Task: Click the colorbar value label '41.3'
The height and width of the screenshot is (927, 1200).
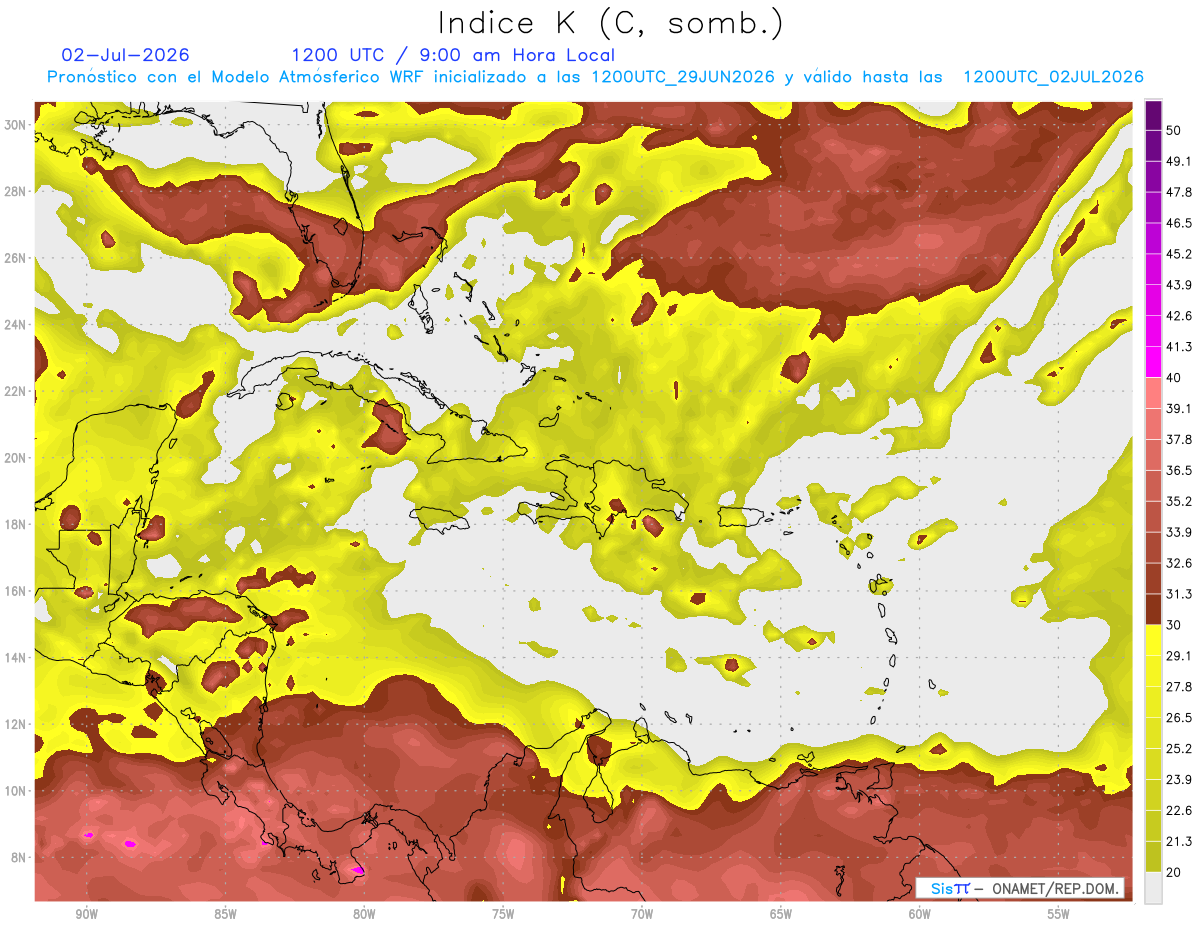Action: click(x=1178, y=347)
